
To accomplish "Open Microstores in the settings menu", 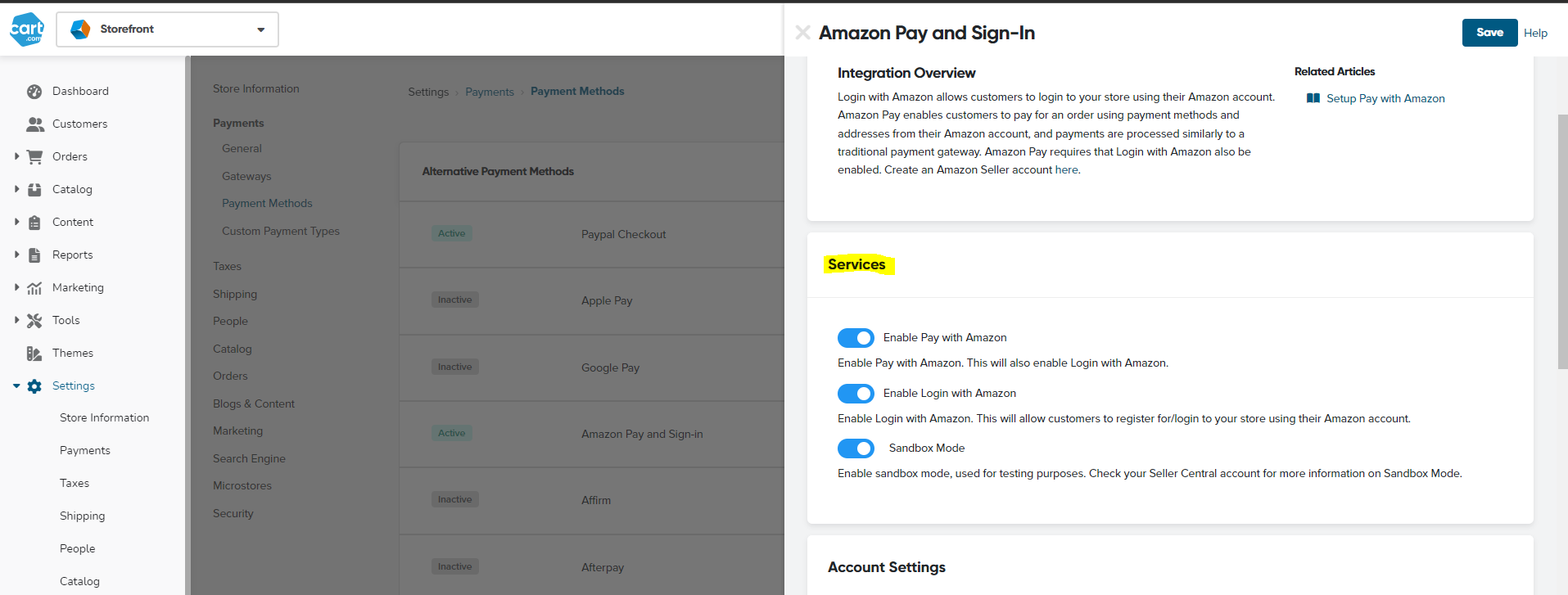I will click(x=242, y=485).
